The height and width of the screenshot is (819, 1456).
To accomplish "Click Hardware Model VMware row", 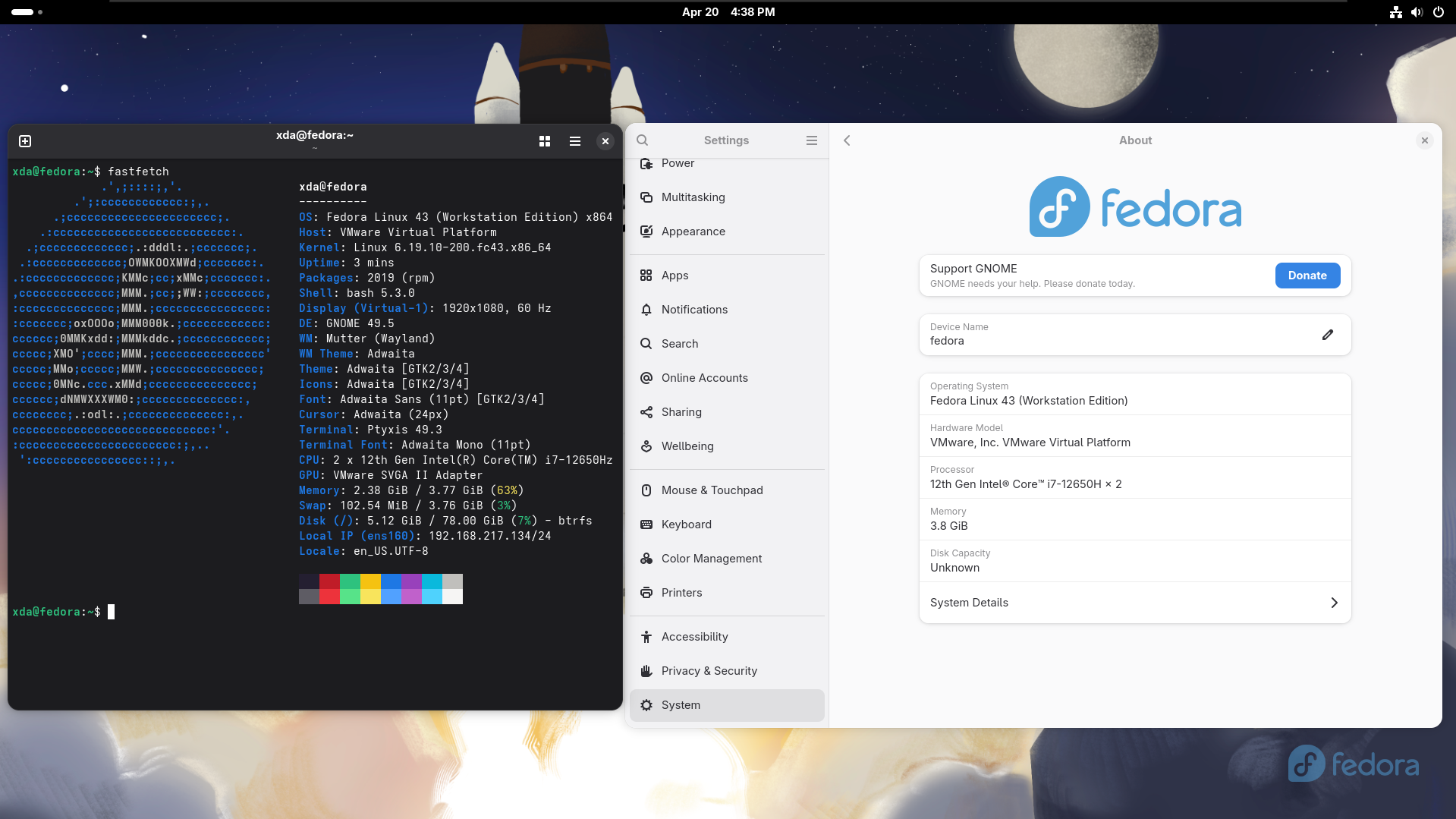I will pyautogui.click(x=1135, y=436).
